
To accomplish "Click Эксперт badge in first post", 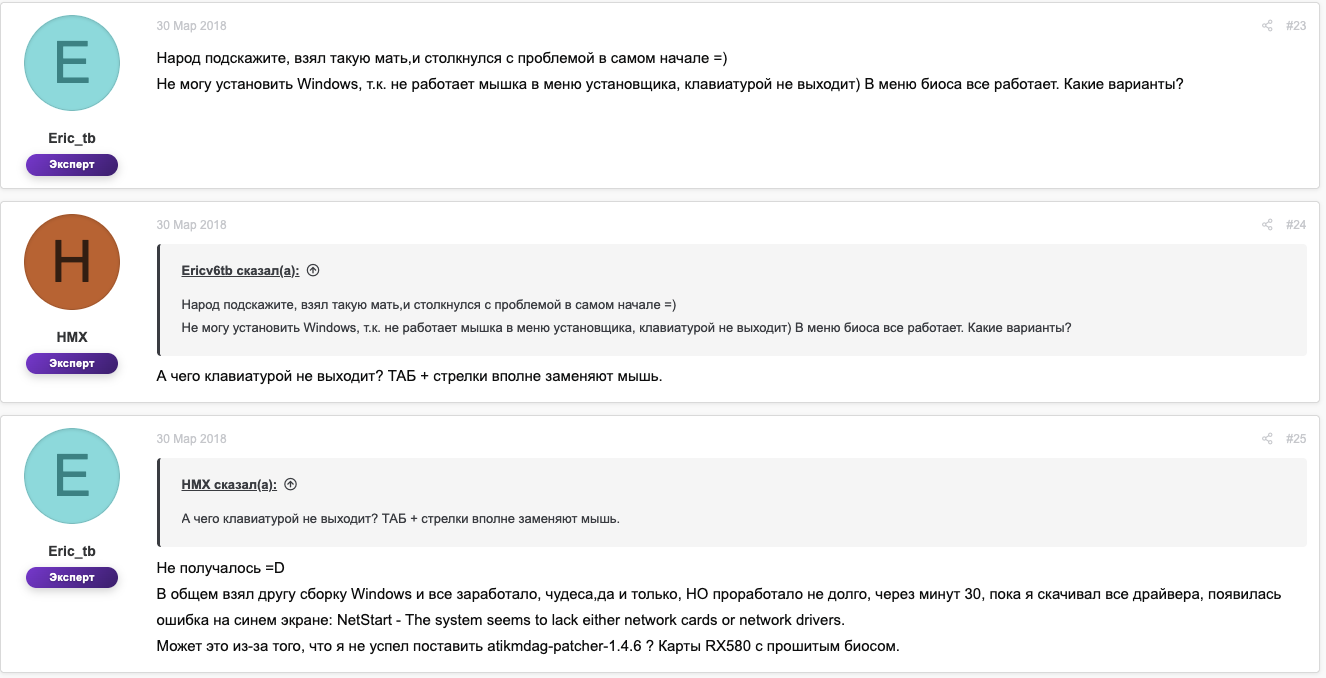I will coord(72,165).
